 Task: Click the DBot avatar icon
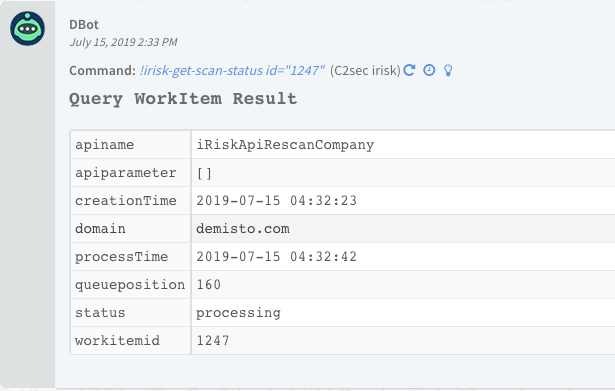tap(27, 29)
